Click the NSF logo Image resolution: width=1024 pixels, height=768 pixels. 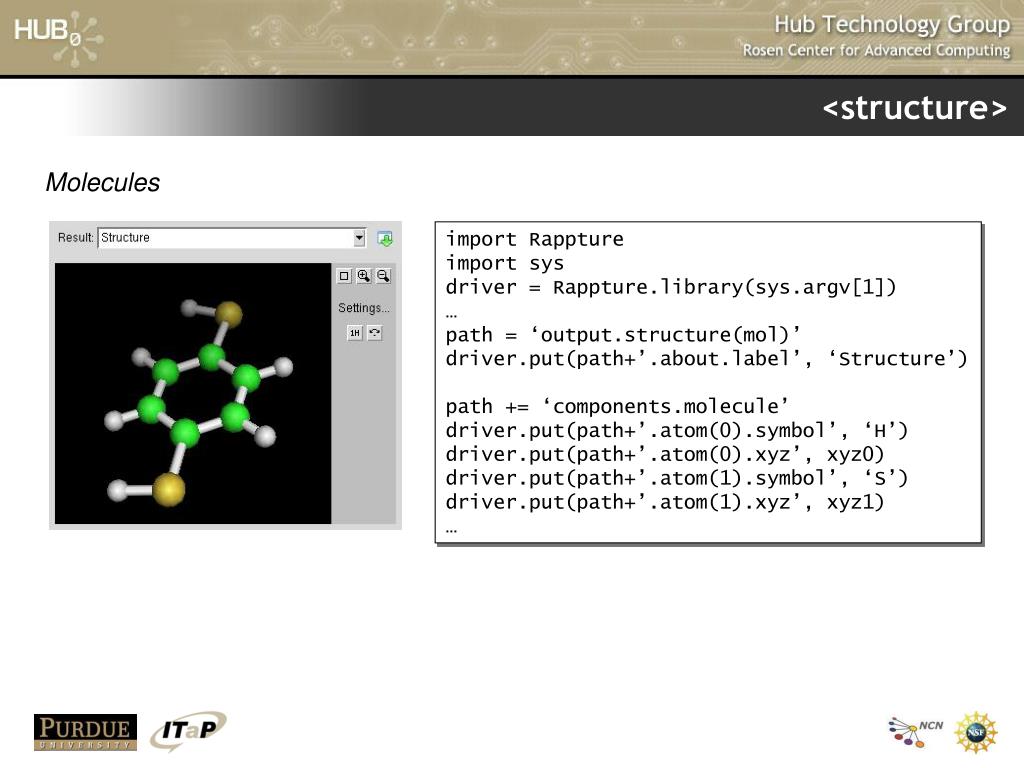point(976,732)
